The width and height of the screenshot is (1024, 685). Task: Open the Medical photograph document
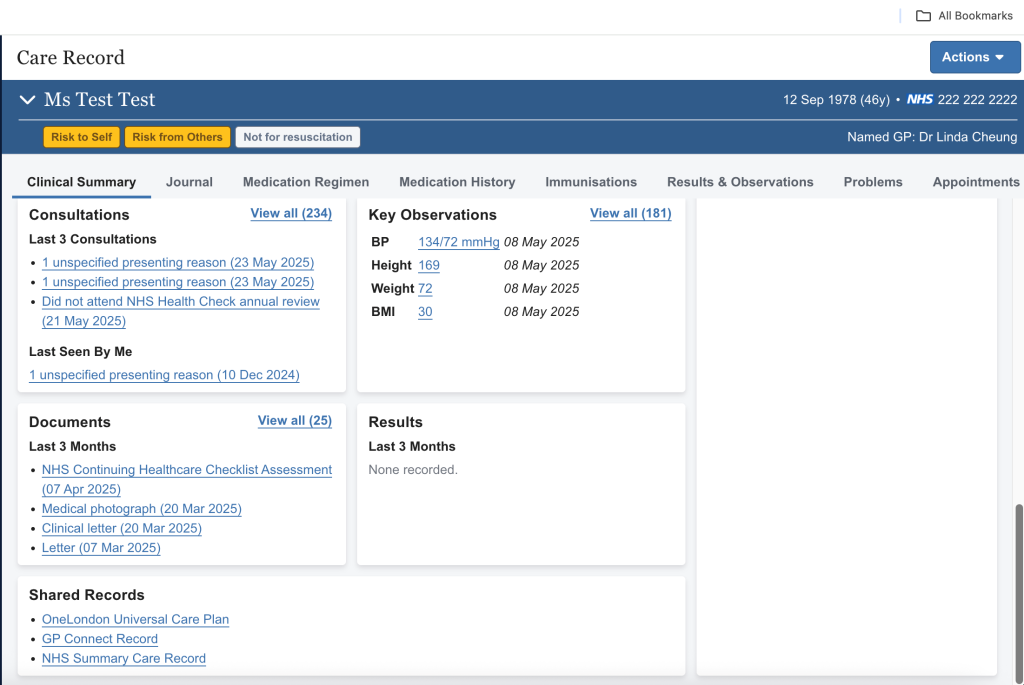tap(141, 509)
